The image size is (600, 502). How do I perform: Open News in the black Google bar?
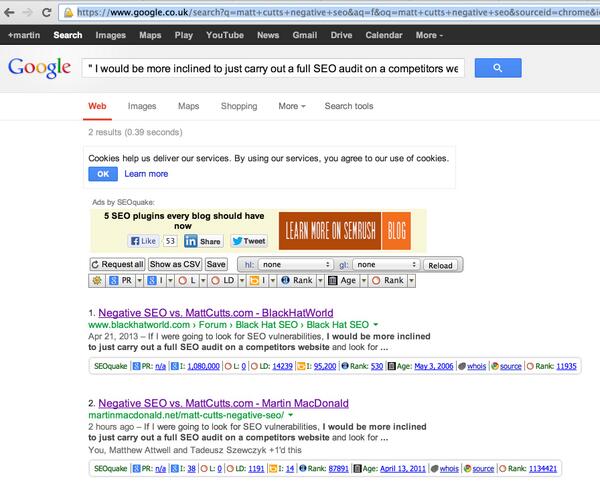click(x=268, y=35)
